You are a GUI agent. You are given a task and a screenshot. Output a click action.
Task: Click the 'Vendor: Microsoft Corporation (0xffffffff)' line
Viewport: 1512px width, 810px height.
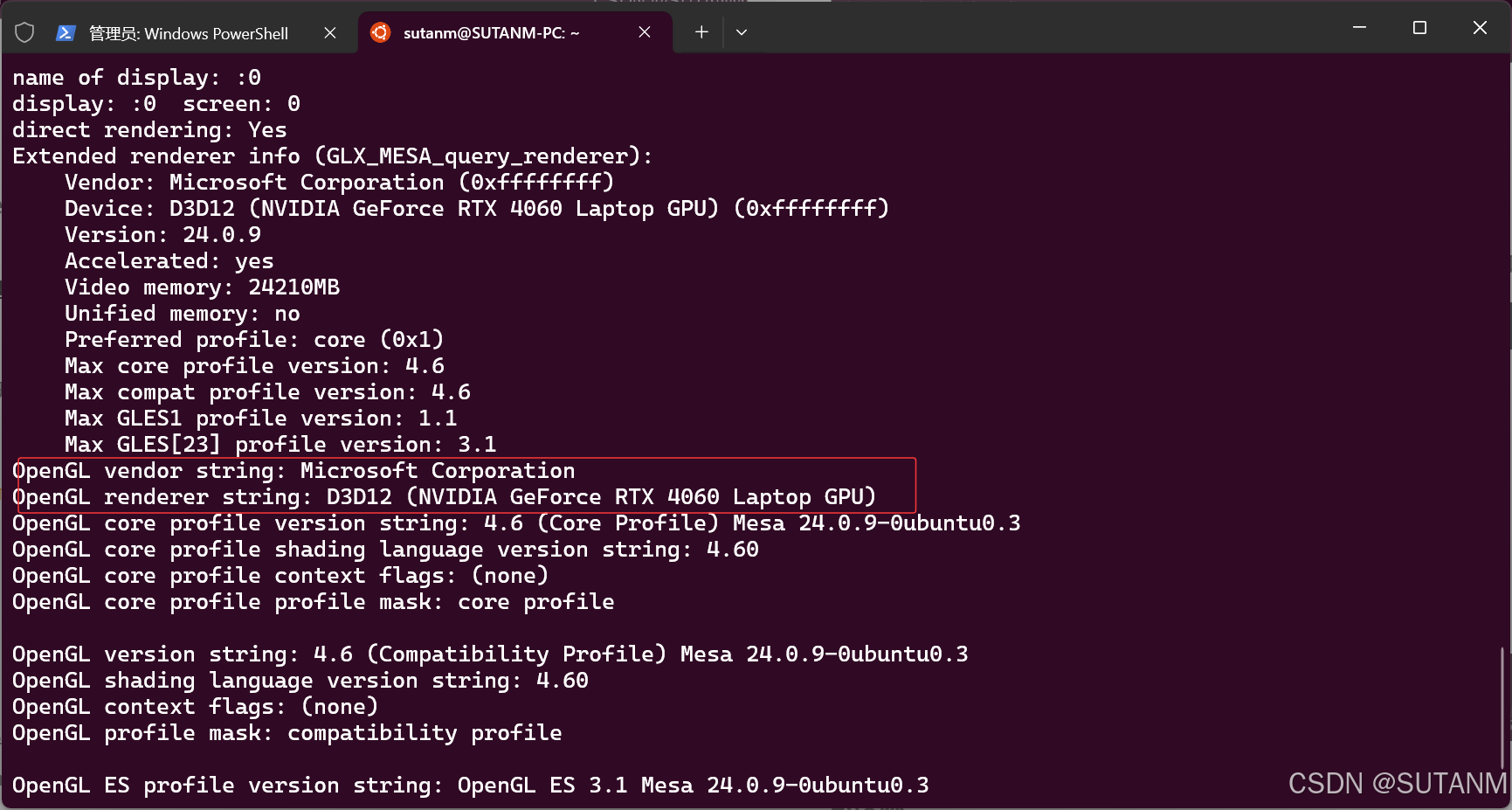(x=340, y=183)
